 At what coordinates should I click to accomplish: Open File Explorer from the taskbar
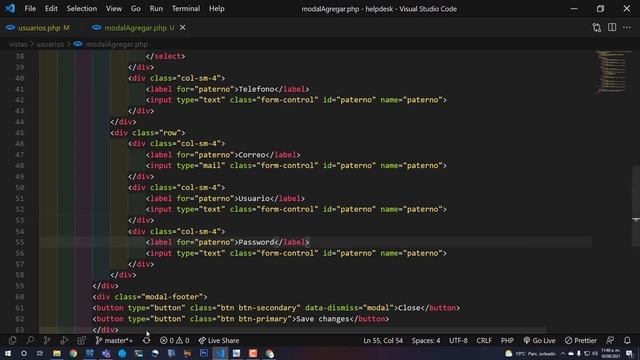pos(57,353)
